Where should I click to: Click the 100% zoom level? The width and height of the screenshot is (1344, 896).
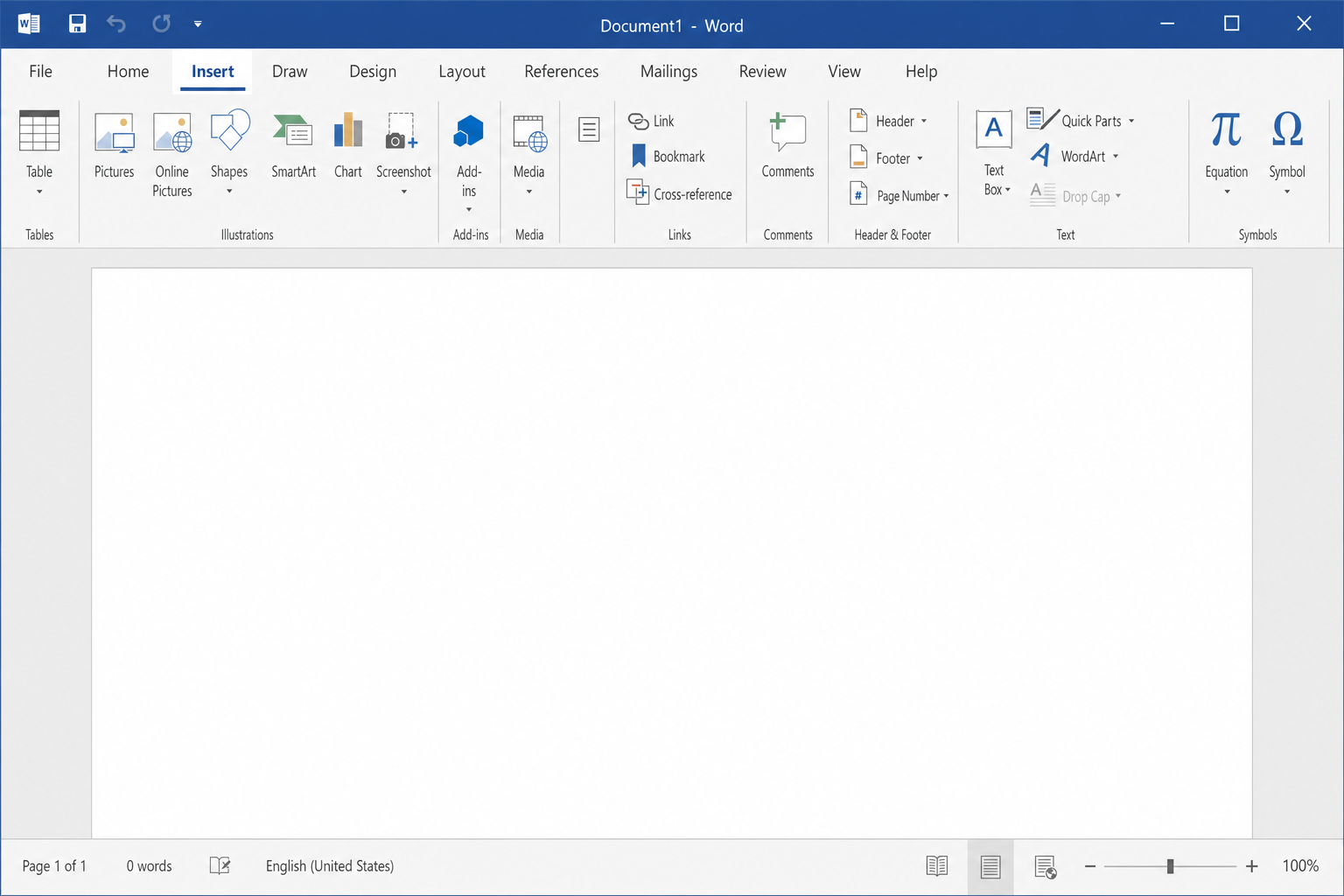[1300, 866]
